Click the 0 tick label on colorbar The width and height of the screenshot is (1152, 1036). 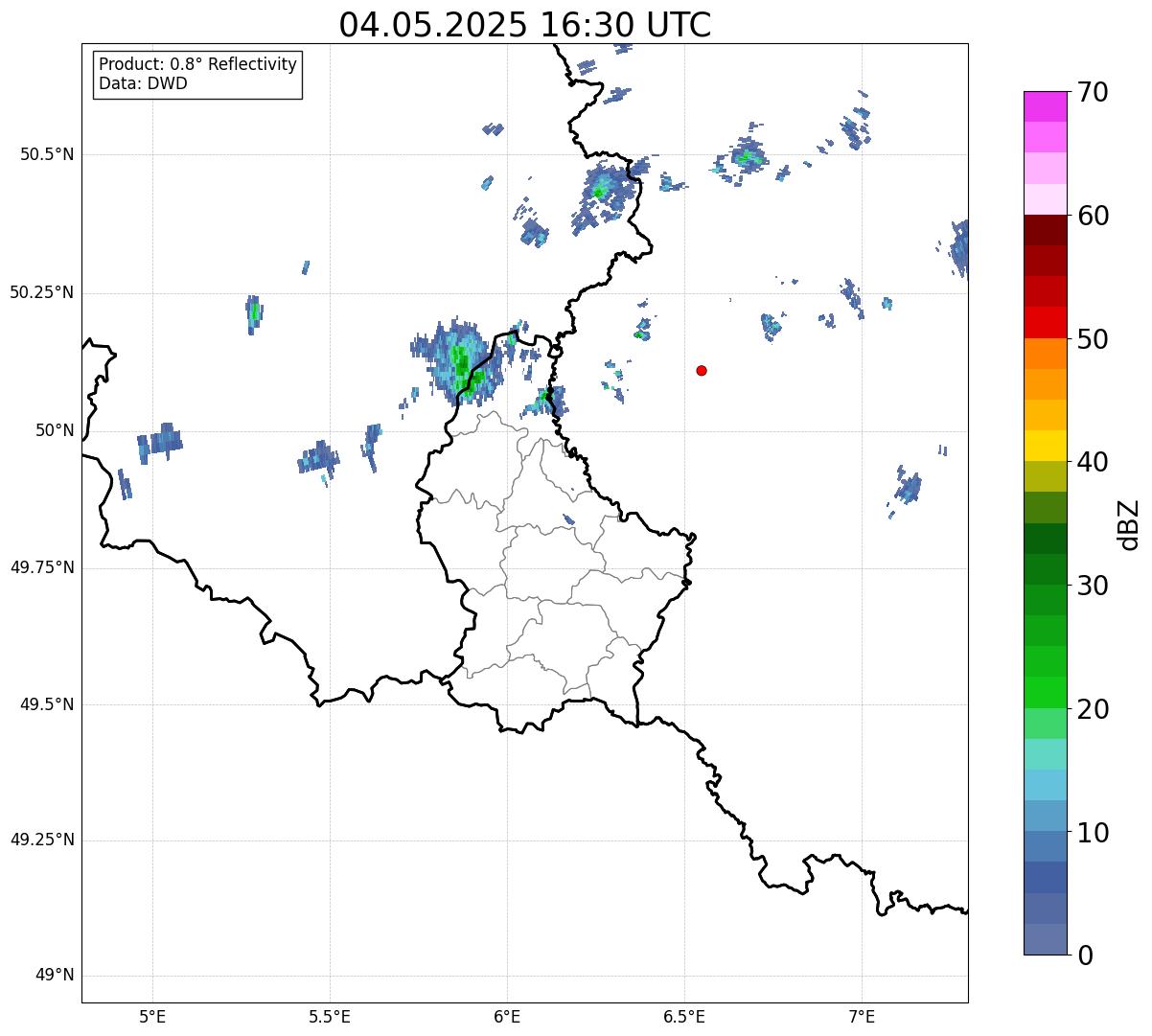[x=1085, y=955]
